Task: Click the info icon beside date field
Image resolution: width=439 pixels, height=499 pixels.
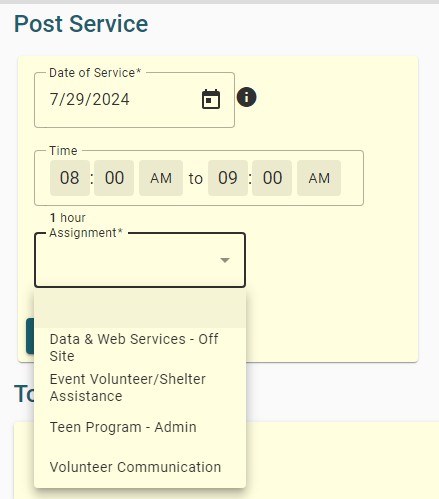Action: 246,97
